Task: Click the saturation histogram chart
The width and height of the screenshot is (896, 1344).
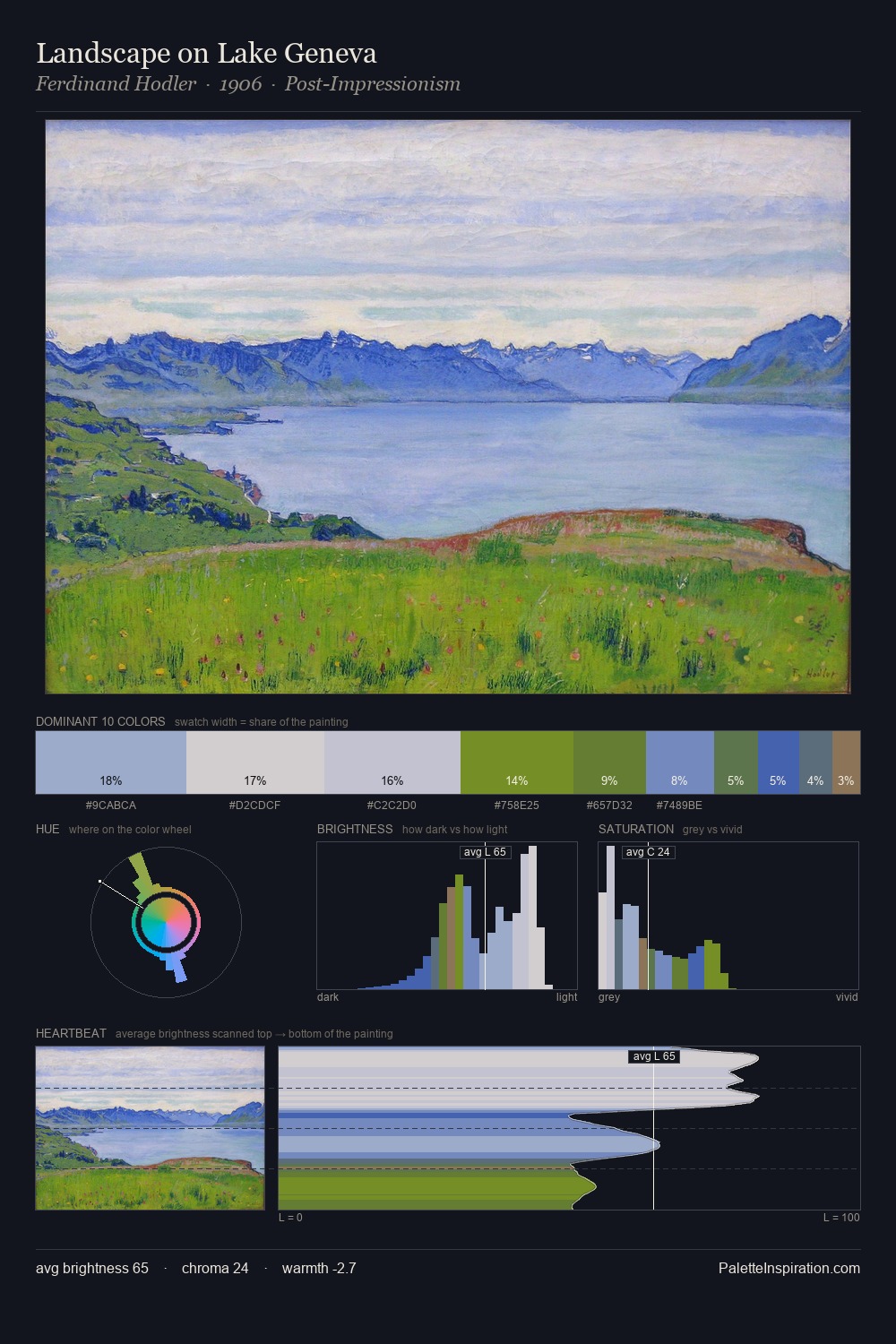Action: click(728, 916)
